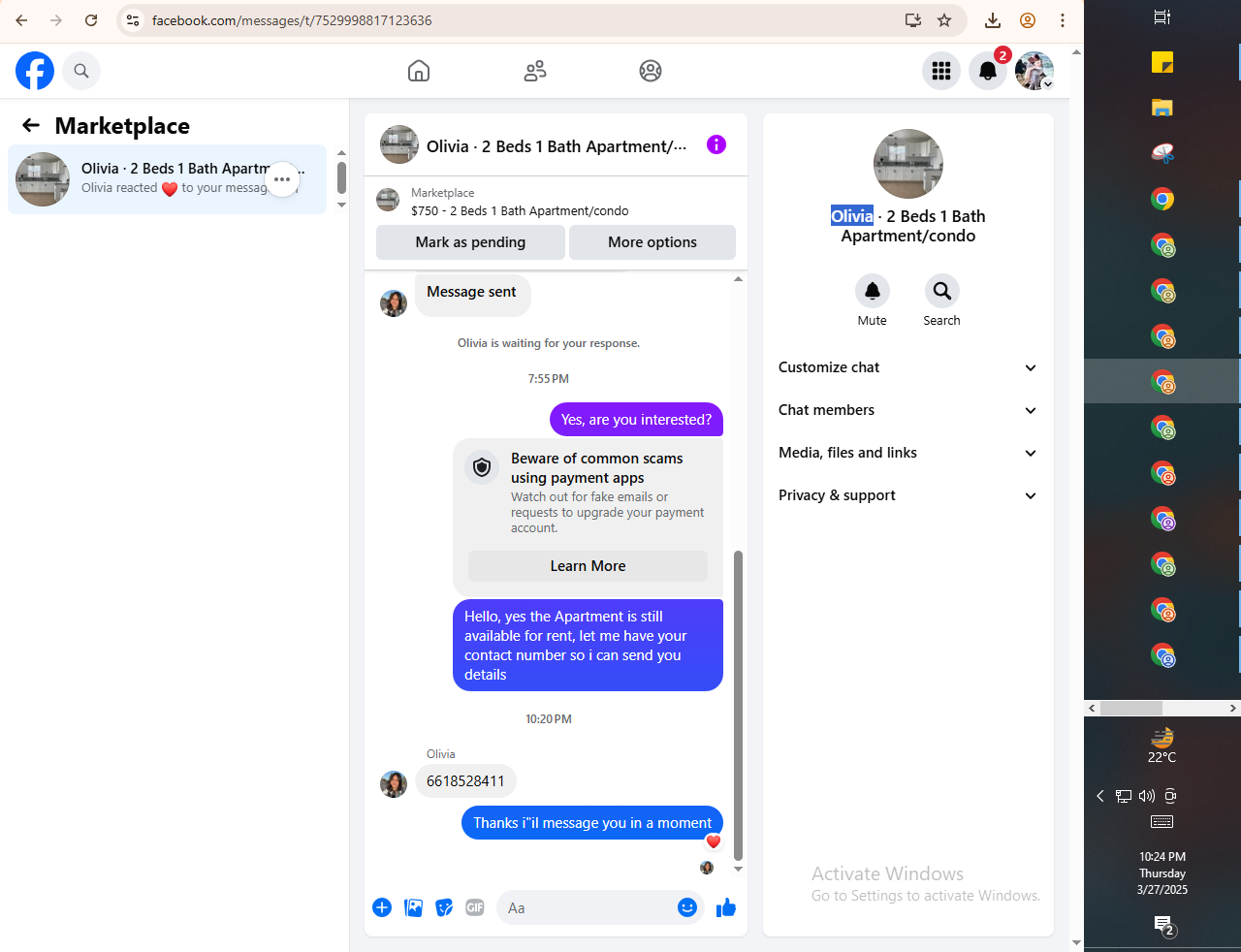Go back from Marketplace with the arrow
The height and width of the screenshot is (952, 1241).
[x=31, y=125]
